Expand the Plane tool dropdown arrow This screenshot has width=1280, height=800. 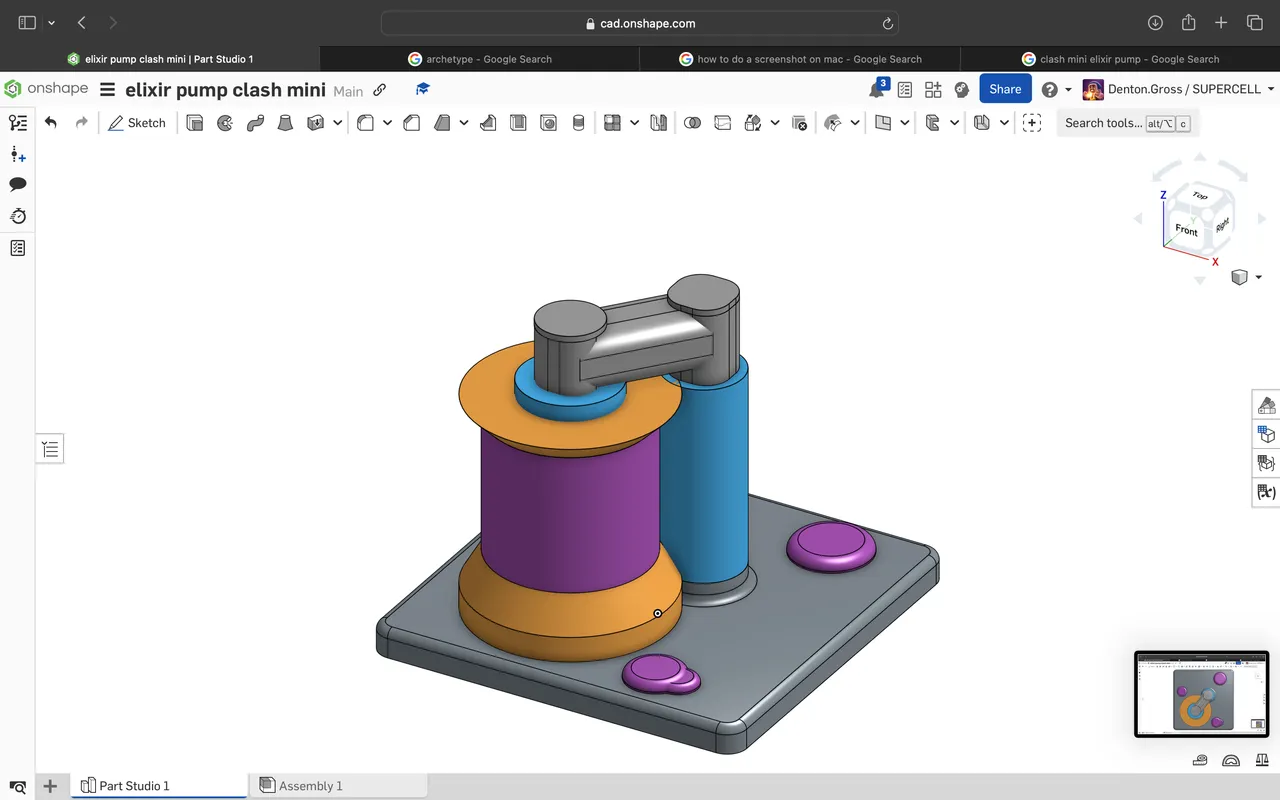tap(905, 123)
